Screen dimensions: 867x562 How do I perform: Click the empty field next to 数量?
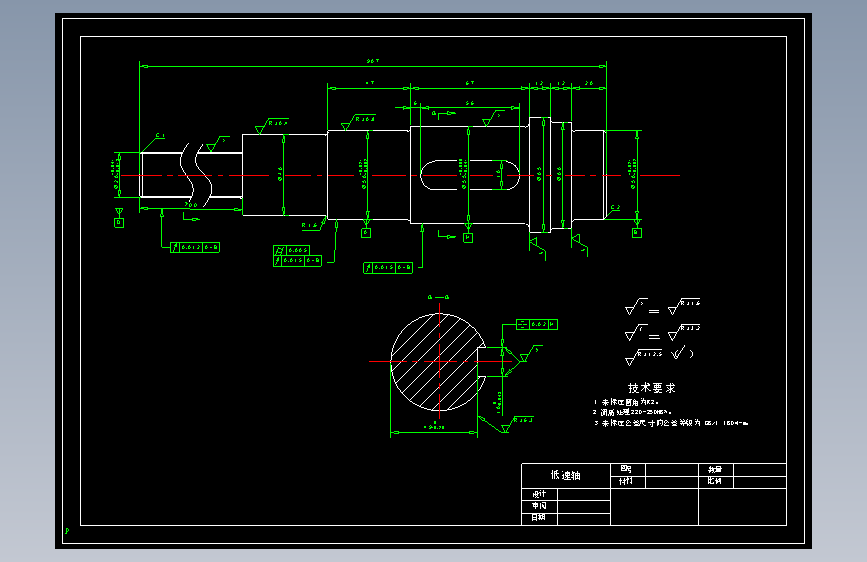click(x=760, y=470)
